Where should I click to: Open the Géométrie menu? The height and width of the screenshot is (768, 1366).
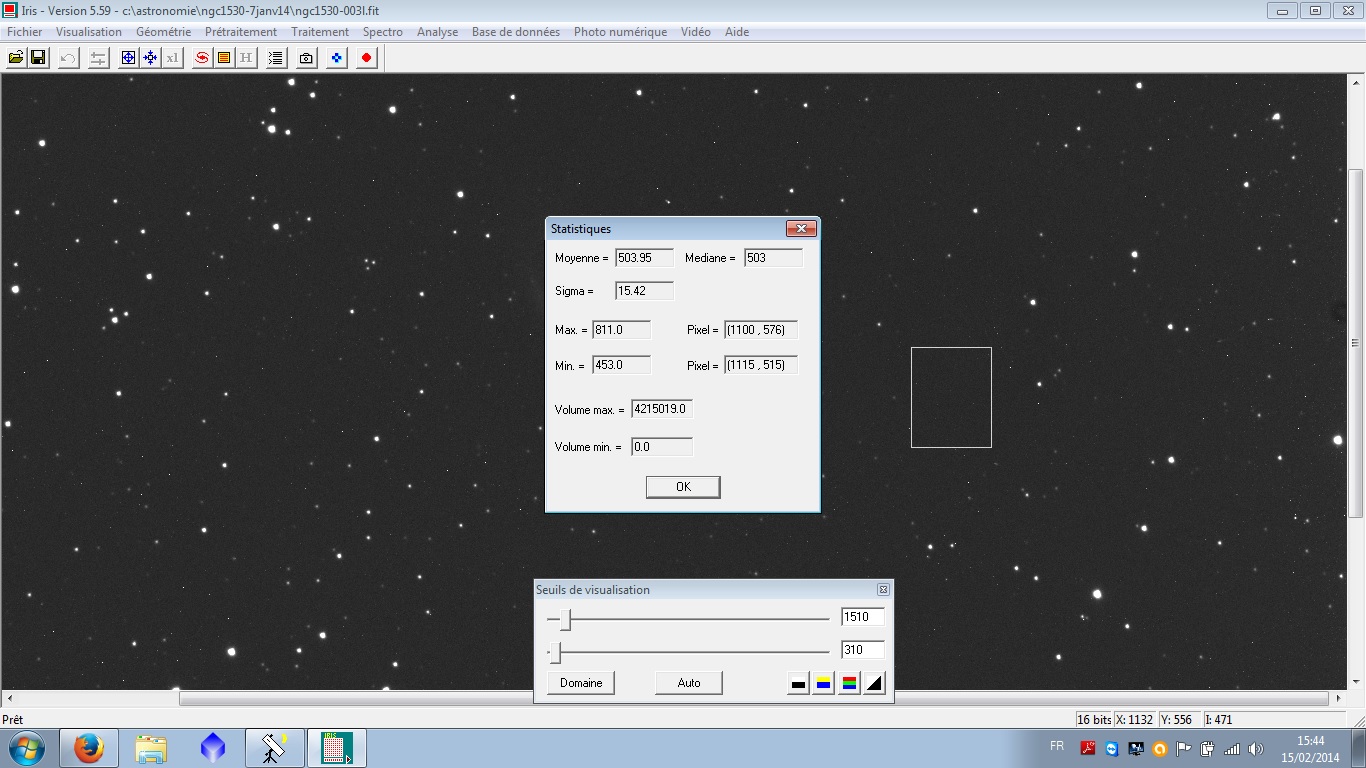(163, 32)
